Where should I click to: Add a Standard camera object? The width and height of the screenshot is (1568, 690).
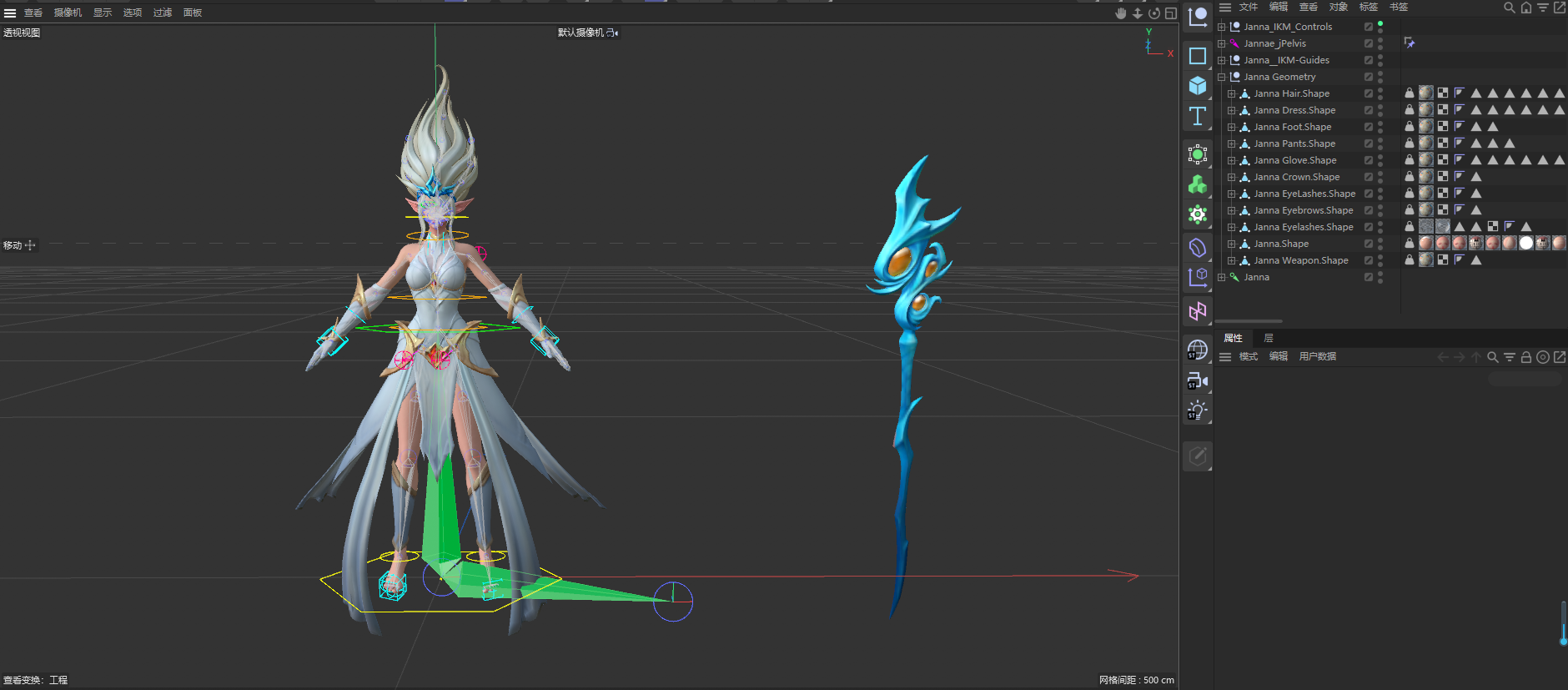tap(1198, 380)
